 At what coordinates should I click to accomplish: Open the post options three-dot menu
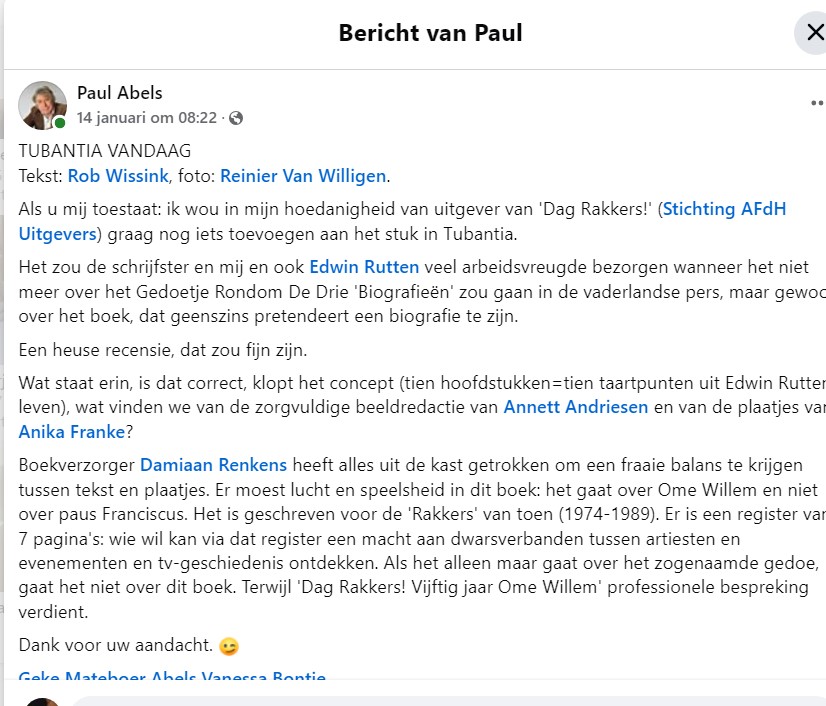click(x=816, y=103)
